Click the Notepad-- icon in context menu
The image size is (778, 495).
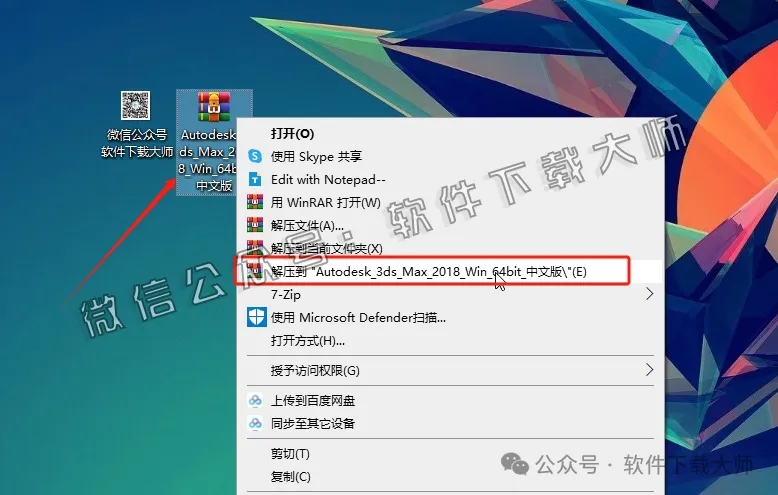click(255, 179)
